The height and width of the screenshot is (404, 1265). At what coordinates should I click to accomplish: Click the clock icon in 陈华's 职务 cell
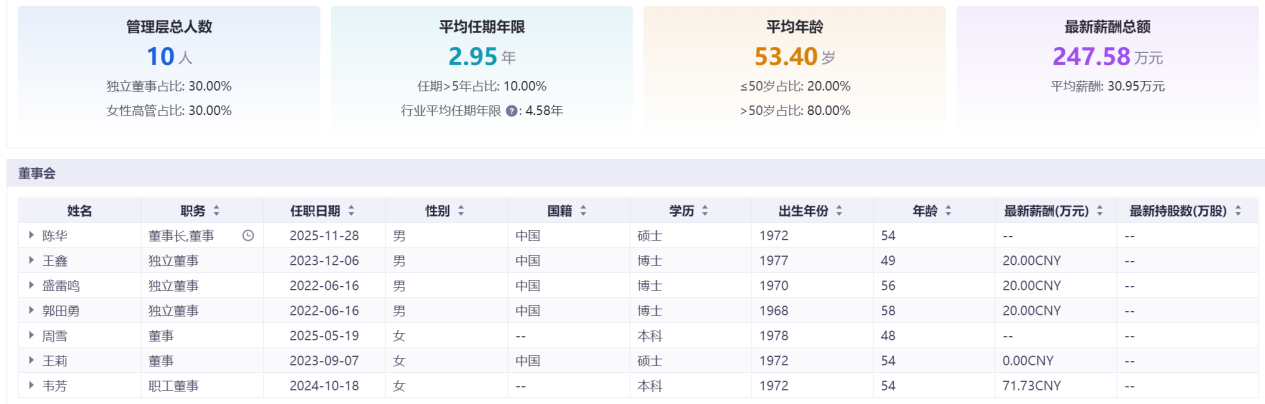click(x=248, y=236)
